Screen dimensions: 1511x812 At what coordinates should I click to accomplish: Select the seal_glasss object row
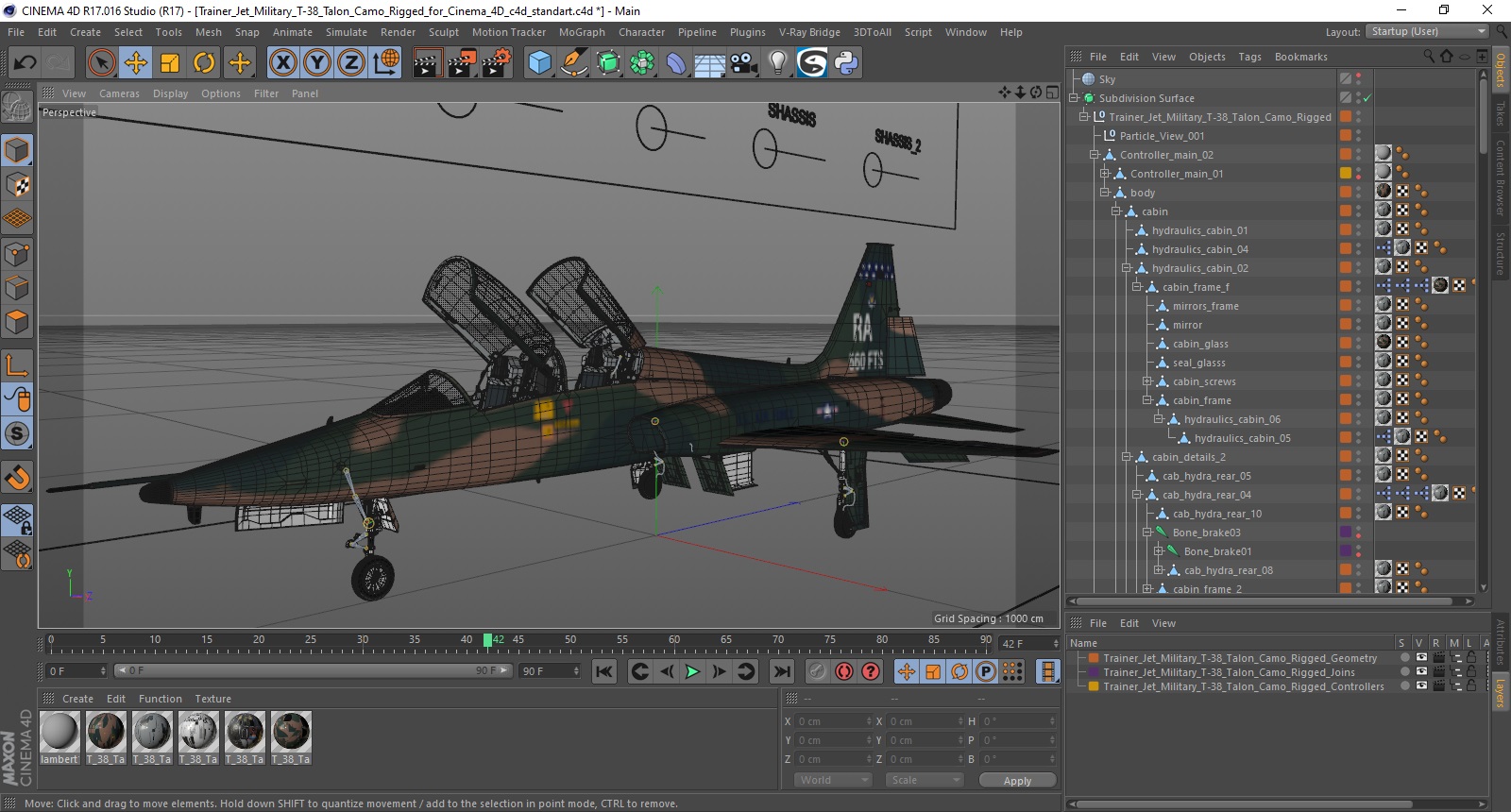(1199, 363)
